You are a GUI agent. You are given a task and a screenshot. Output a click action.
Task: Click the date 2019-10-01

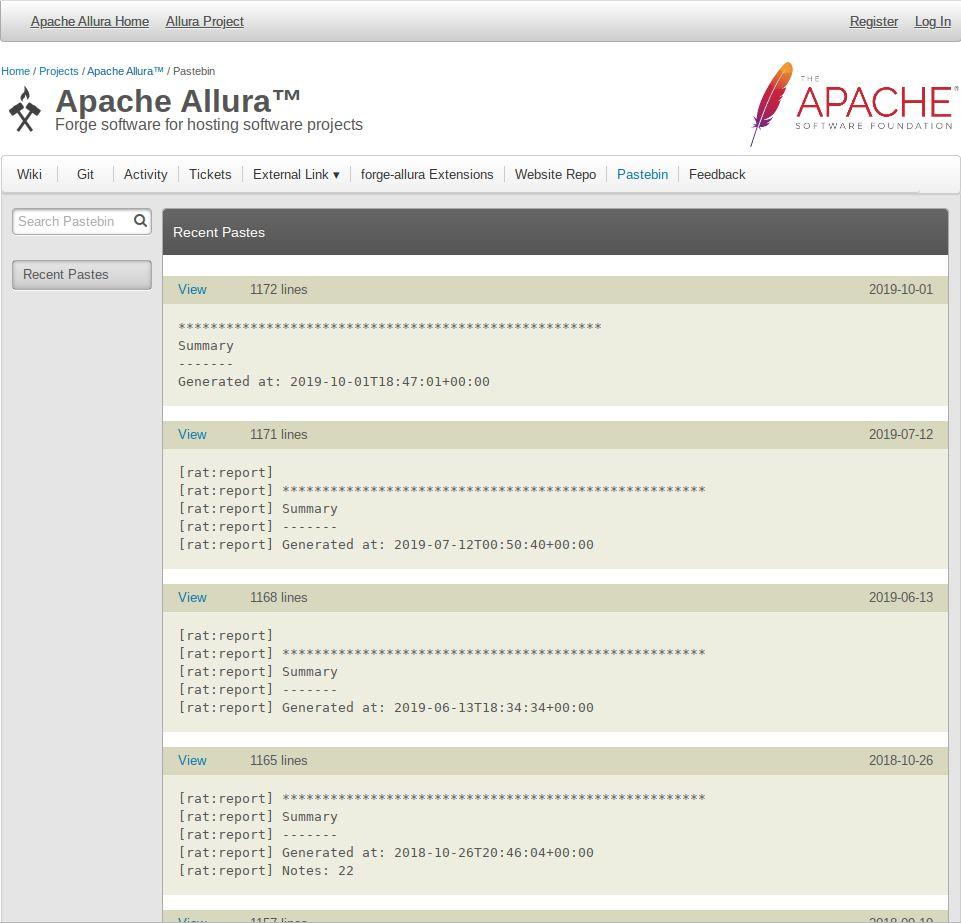click(x=901, y=289)
